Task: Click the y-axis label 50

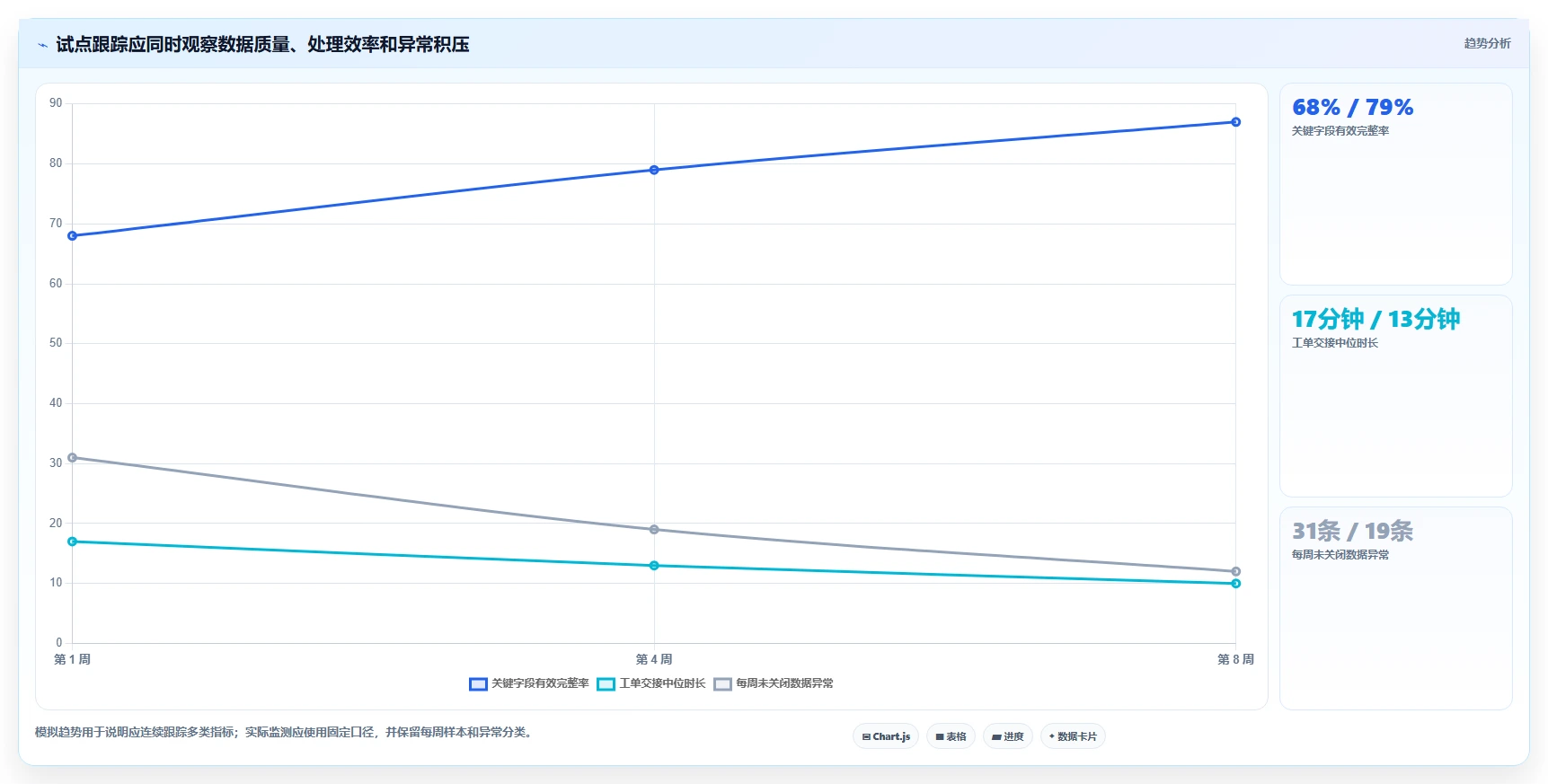Action: (x=56, y=343)
